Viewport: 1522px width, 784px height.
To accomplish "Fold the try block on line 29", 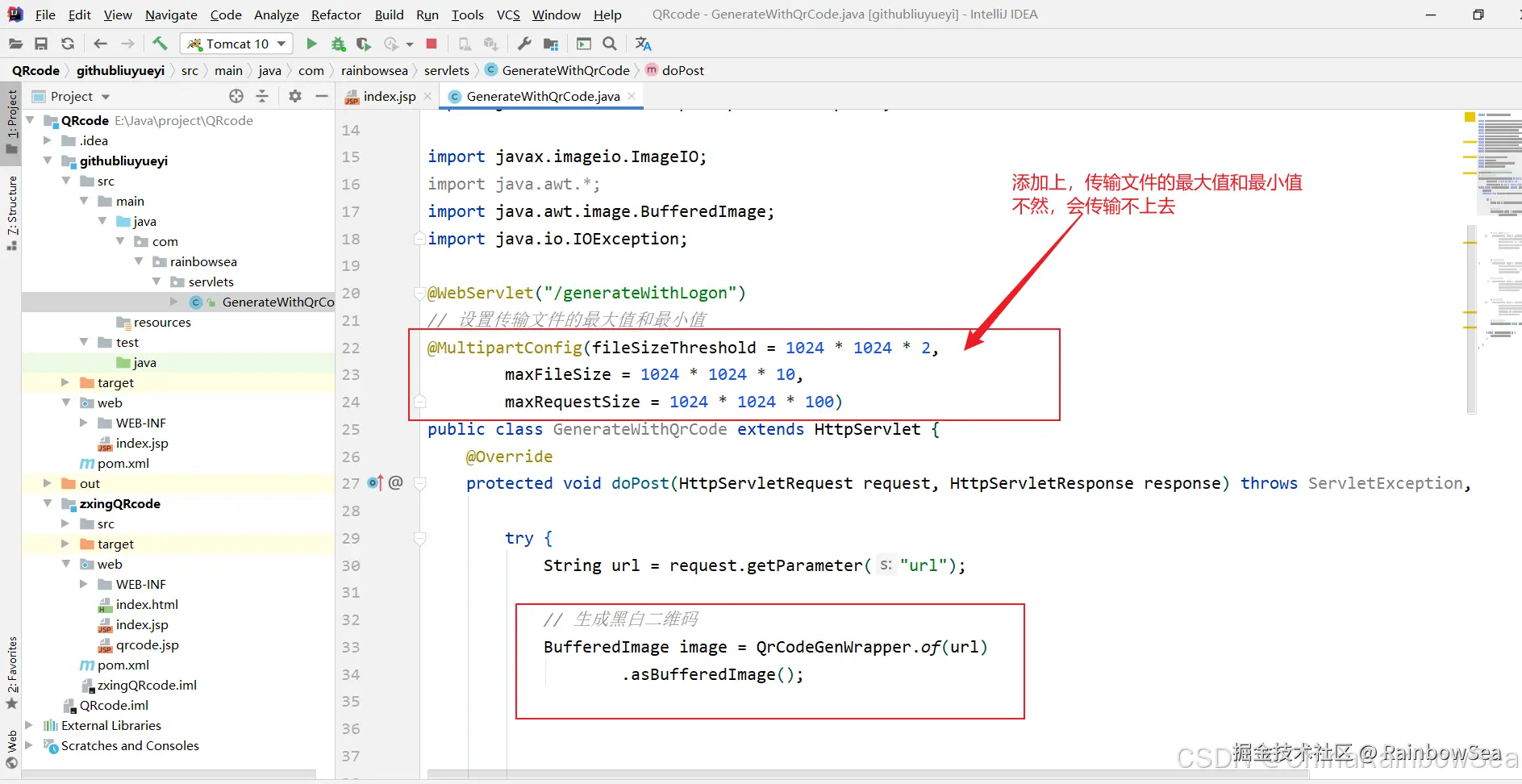I will point(419,538).
